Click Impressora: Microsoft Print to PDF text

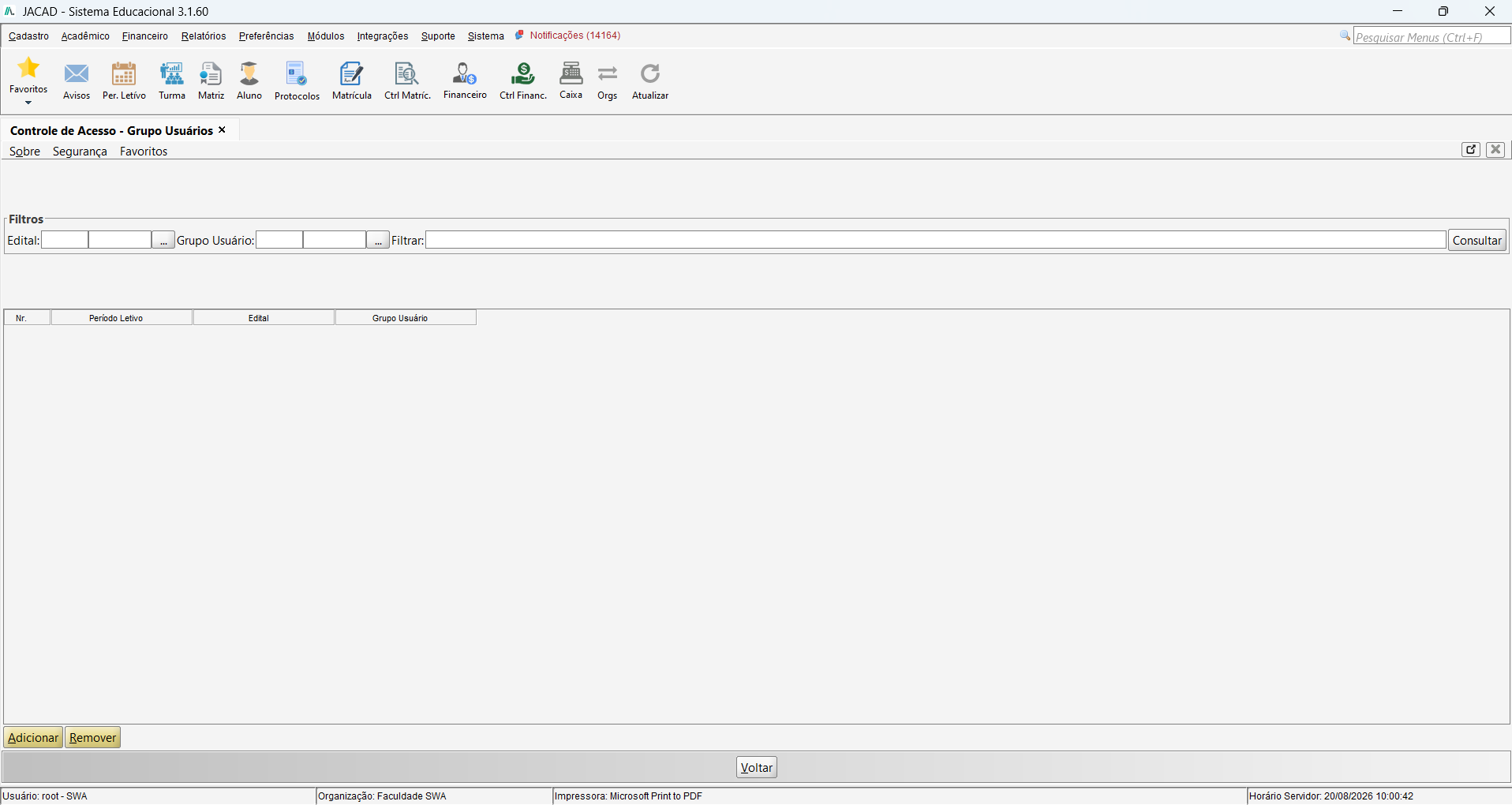click(x=628, y=796)
